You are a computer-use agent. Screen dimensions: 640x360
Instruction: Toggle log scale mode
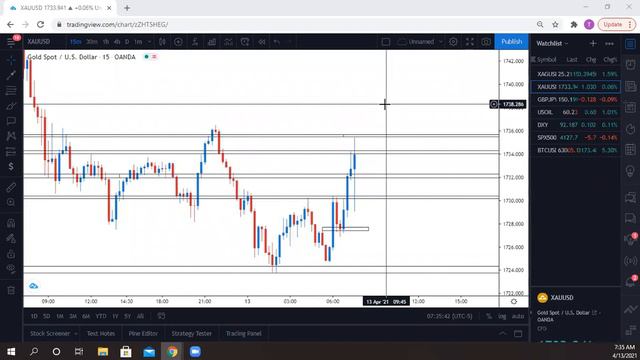click(x=502, y=316)
